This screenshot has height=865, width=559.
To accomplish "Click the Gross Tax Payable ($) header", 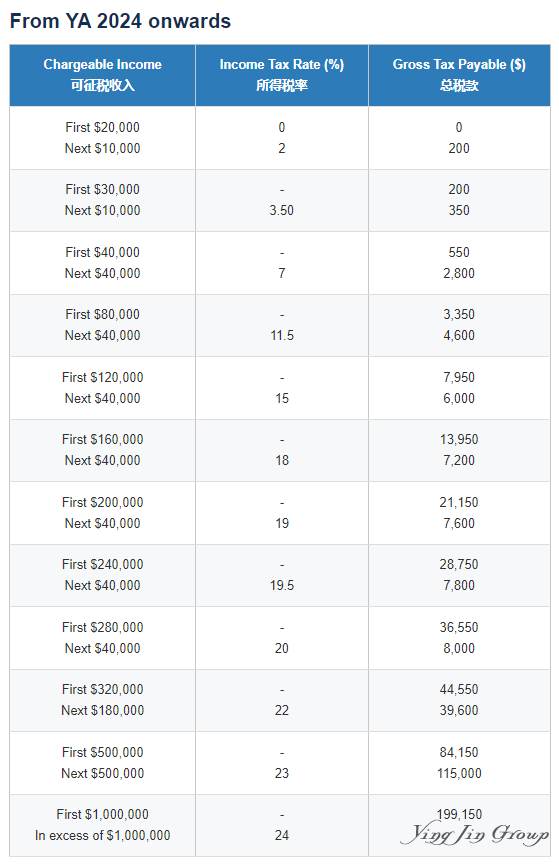I will pyautogui.click(x=459, y=75).
